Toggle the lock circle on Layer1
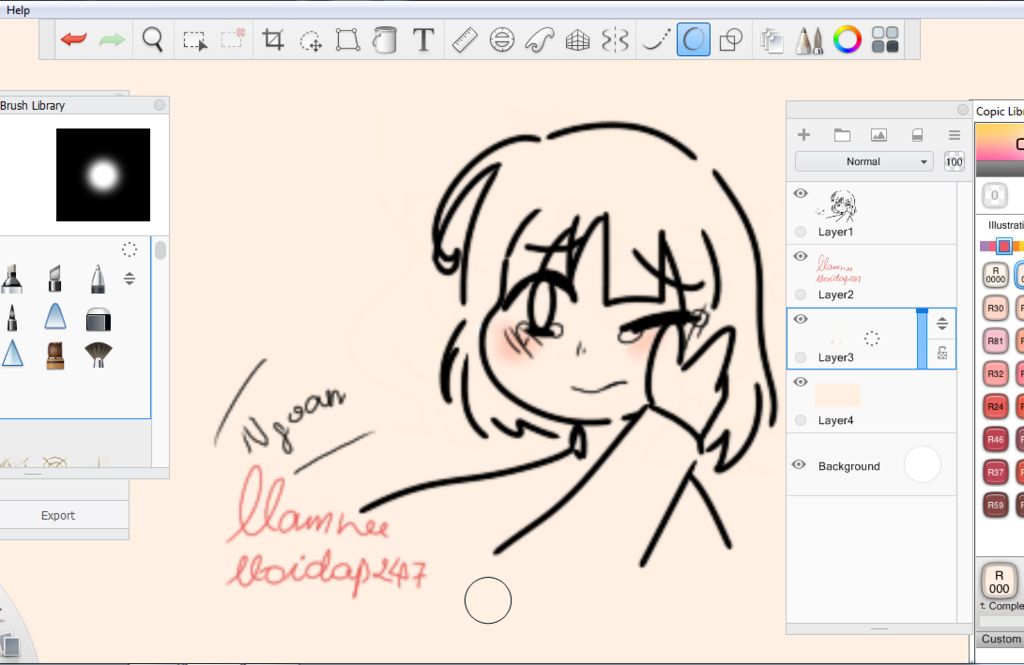 click(x=801, y=232)
